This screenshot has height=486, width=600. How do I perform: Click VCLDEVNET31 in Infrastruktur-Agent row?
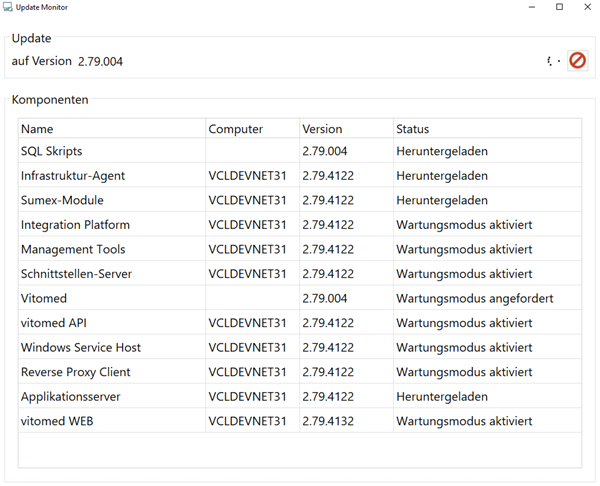(x=247, y=176)
